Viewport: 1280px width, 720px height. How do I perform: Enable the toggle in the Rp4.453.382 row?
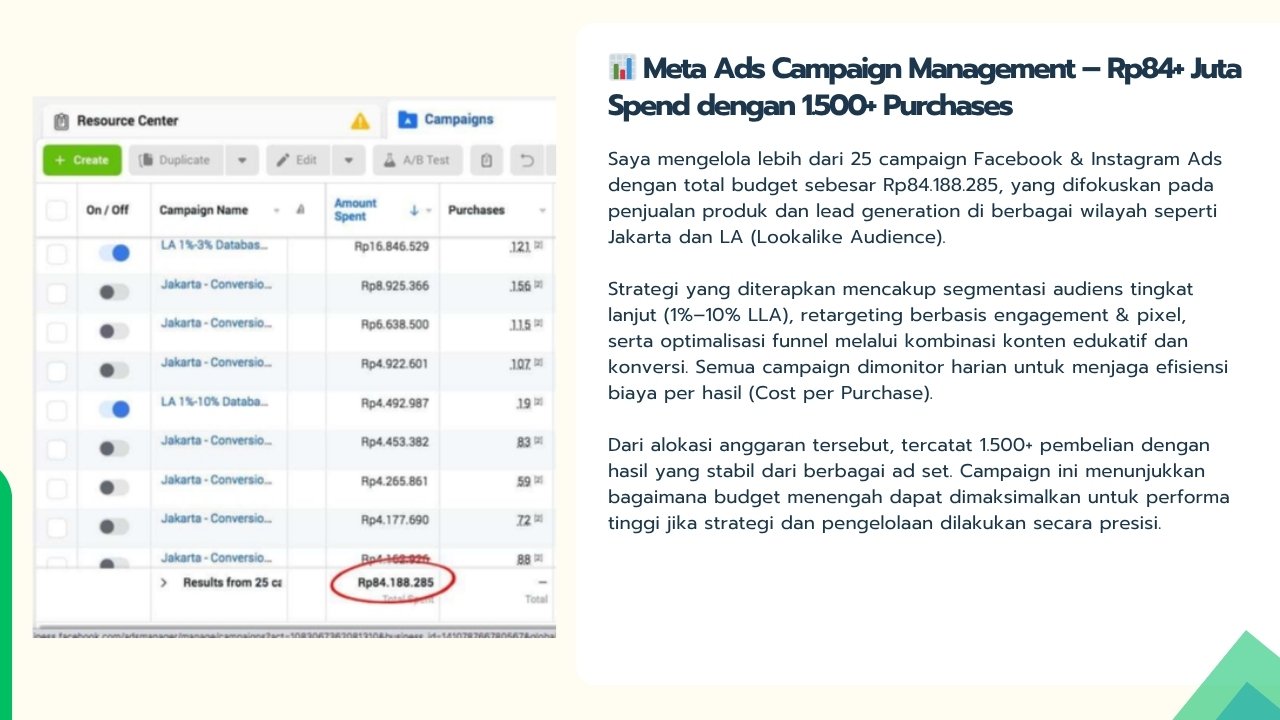(x=114, y=448)
